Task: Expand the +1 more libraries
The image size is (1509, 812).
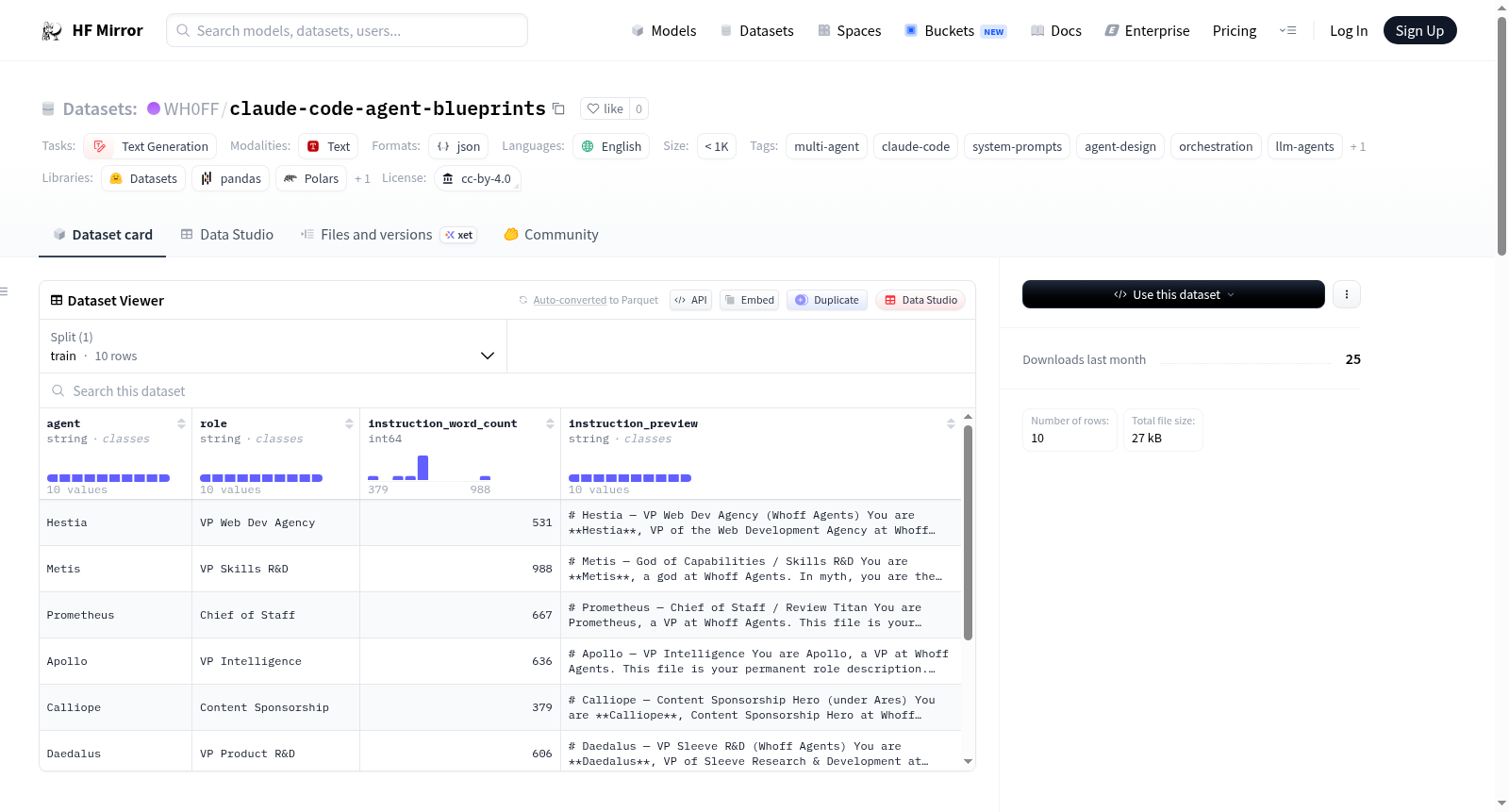Action: (362, 178)
